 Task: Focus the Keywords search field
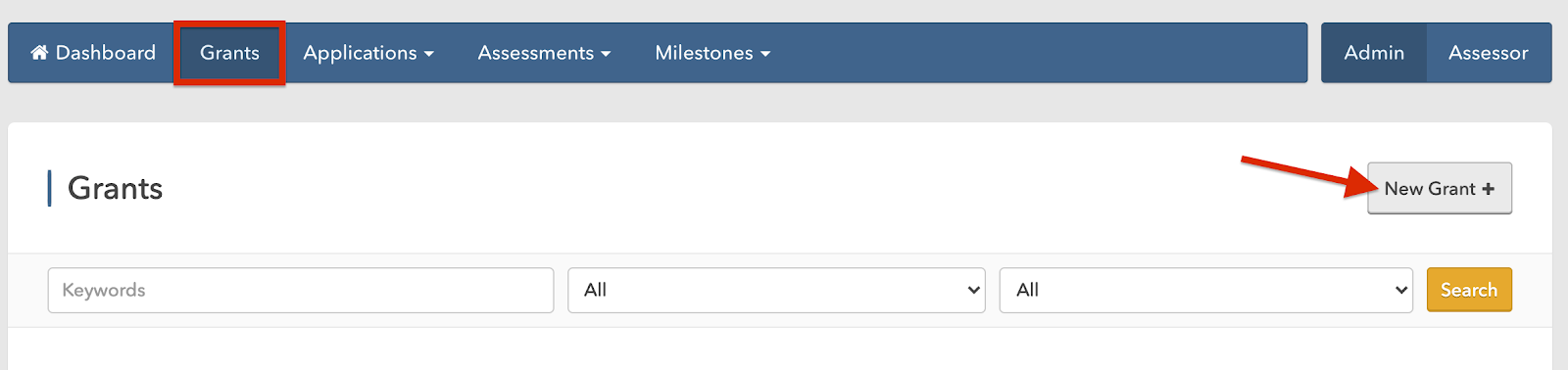point(301,290)
